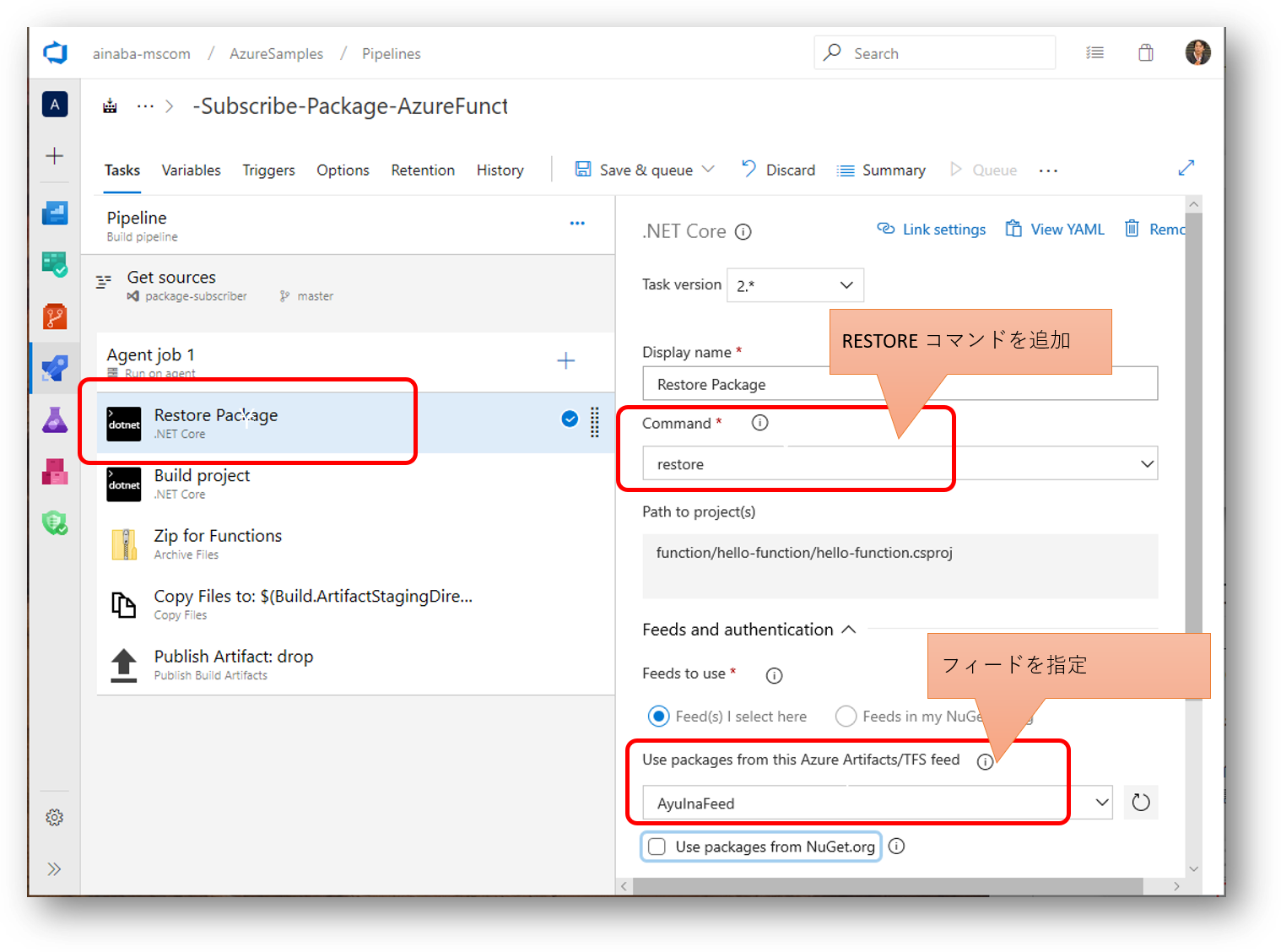Screen dimensions: 1281x952
Task: Select the Zip for Functions task
Action: coord(355,544)
